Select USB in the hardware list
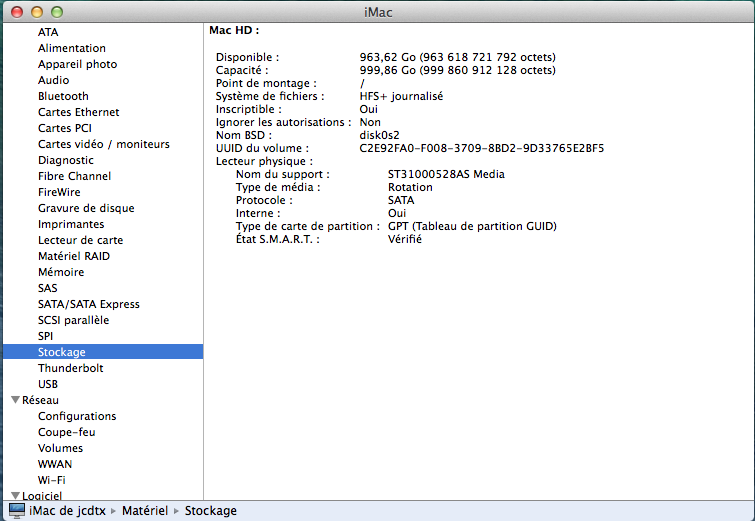Image resolution: width=755 pixels, height=521 pixels. click(48, 384)
